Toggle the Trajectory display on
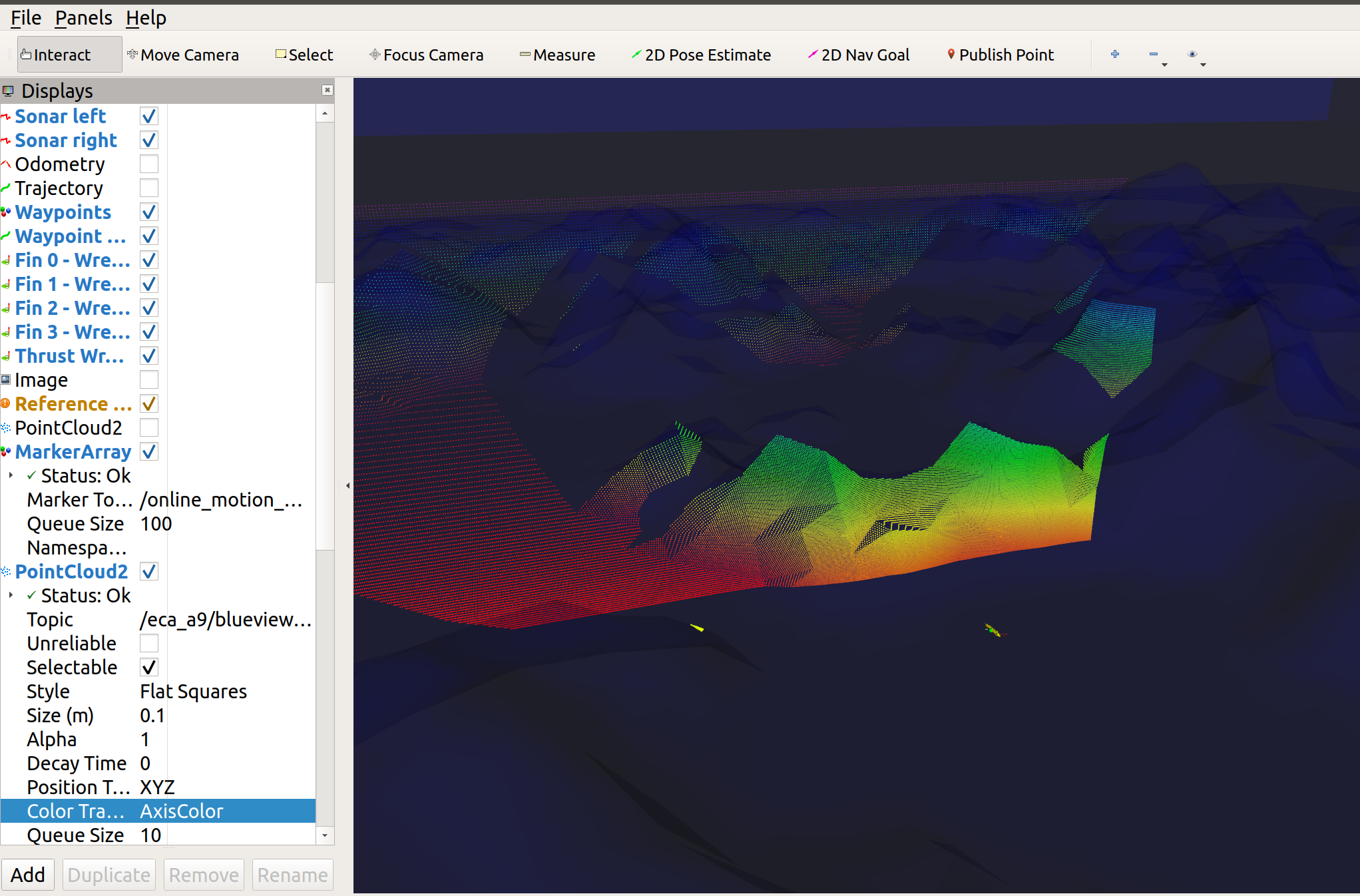Image resolution: width=1360 pixels, height=896 pixels. (x=148, y=188)
